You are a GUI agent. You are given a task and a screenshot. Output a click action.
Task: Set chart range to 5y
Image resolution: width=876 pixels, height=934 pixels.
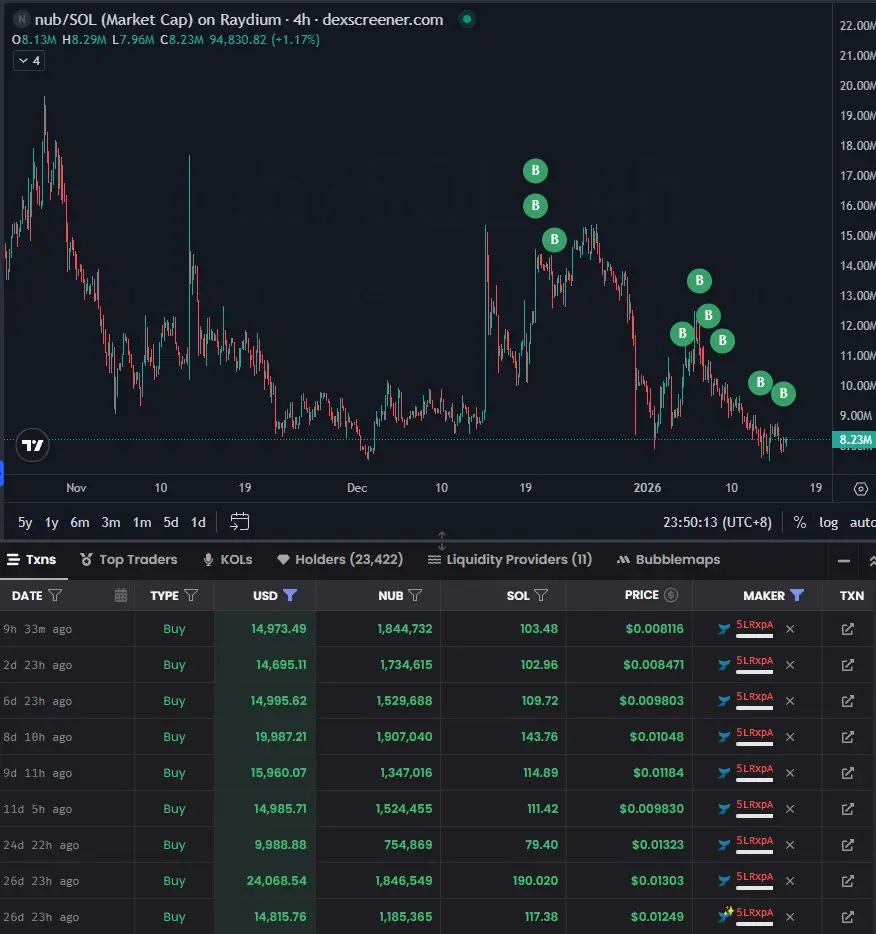25,522
